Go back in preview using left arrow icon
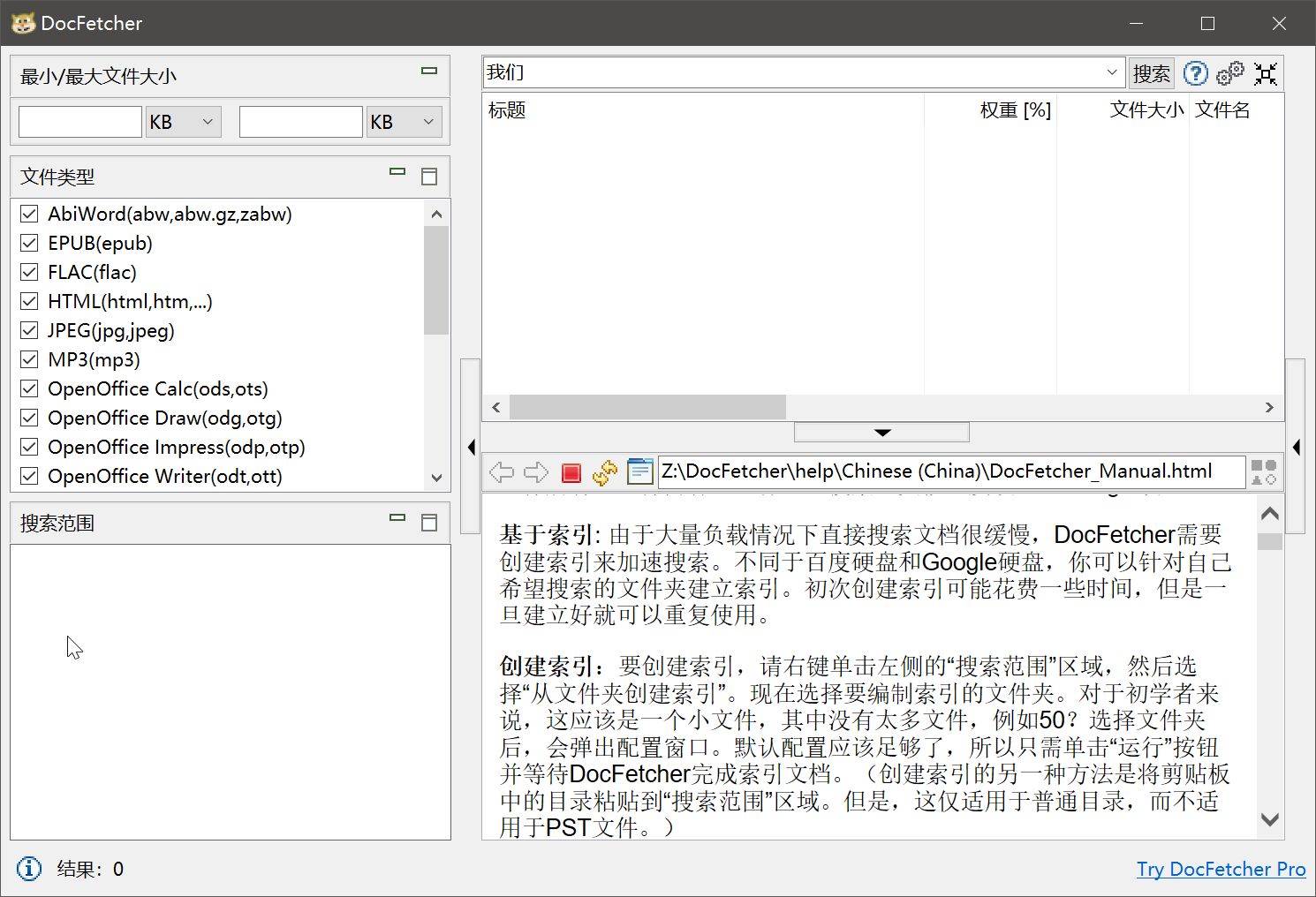Screen dimensions: 1316x897 point(501,472)
